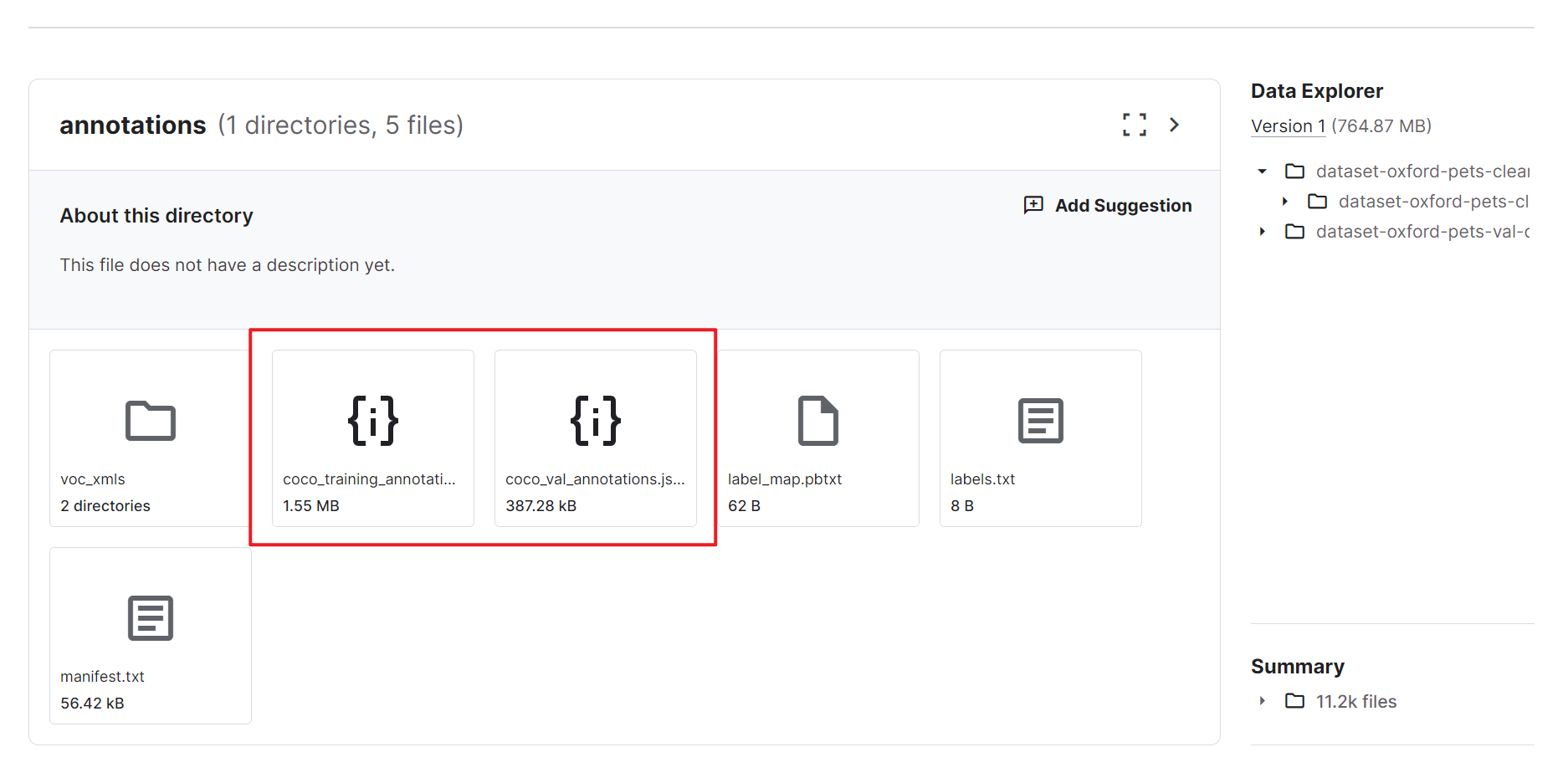Click the 387.28 kB size text
The width and height of the screenshot is (1568, 783).
click(541, 506)
